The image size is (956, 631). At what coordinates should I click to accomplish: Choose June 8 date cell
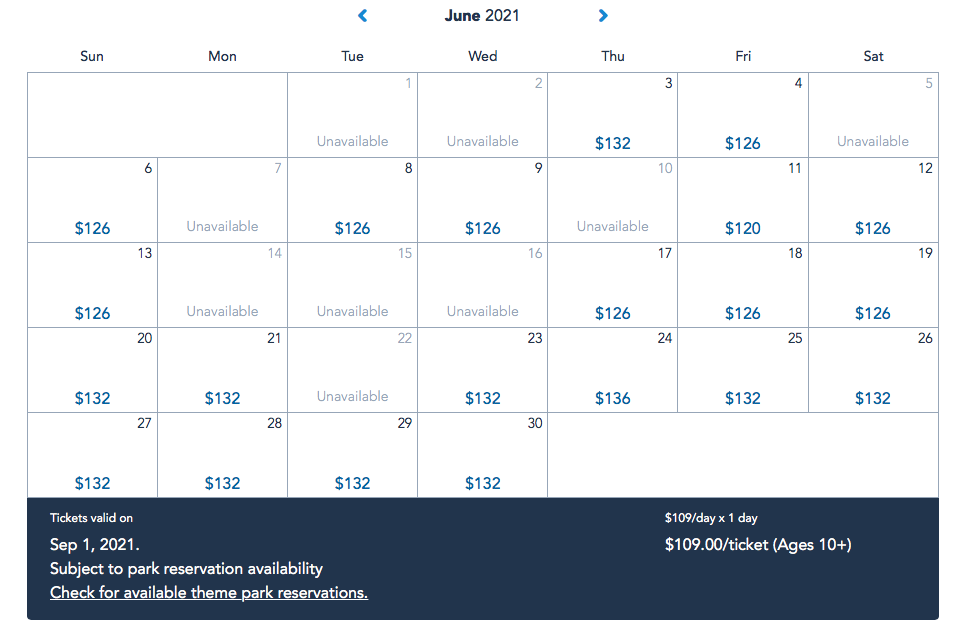pyautogui.click(x=353, y=200)
